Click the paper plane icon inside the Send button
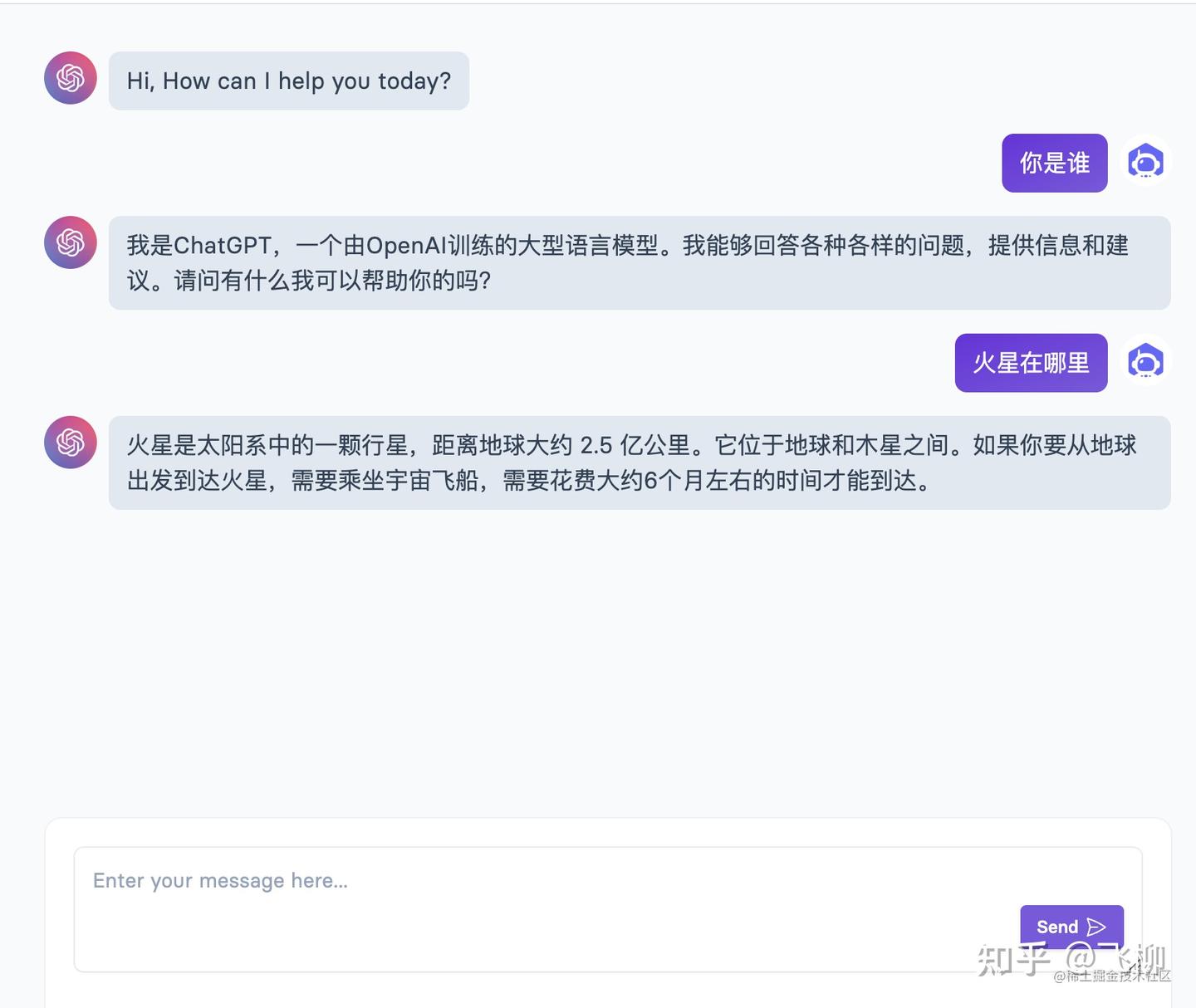Viewport: 1196px width, 1008px height. pyautogui.click(x=1098, y=925)
